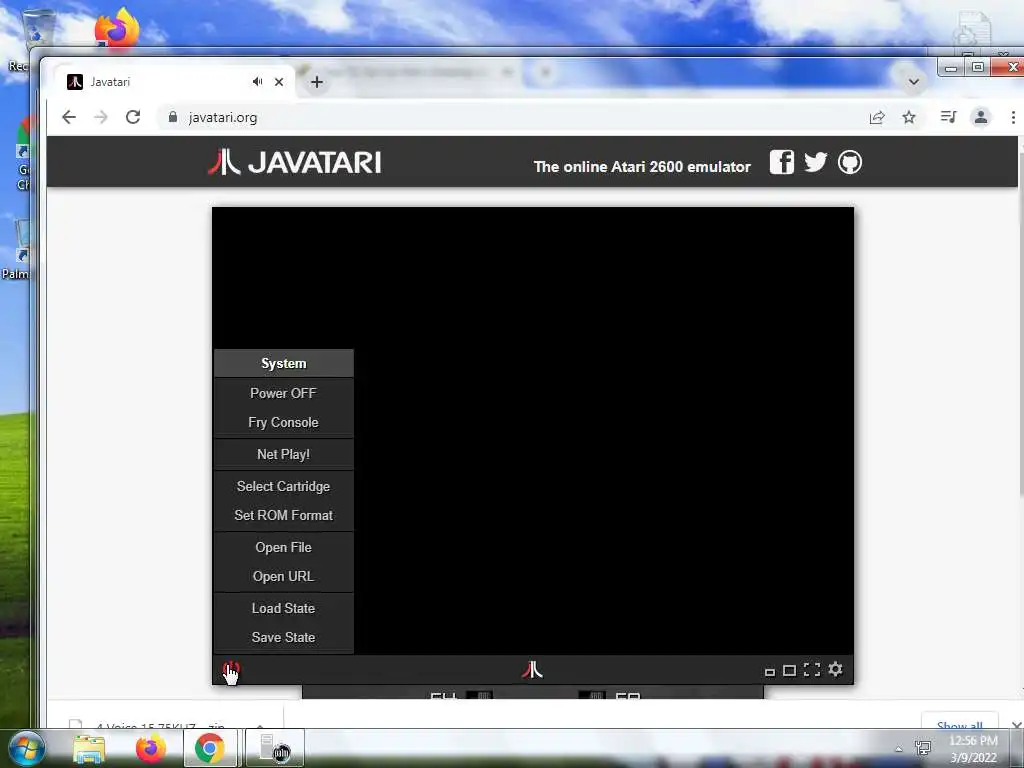The height and width of the screenshot is (768, 1024).
Task: View site lock information
Action: pos(172,117)
